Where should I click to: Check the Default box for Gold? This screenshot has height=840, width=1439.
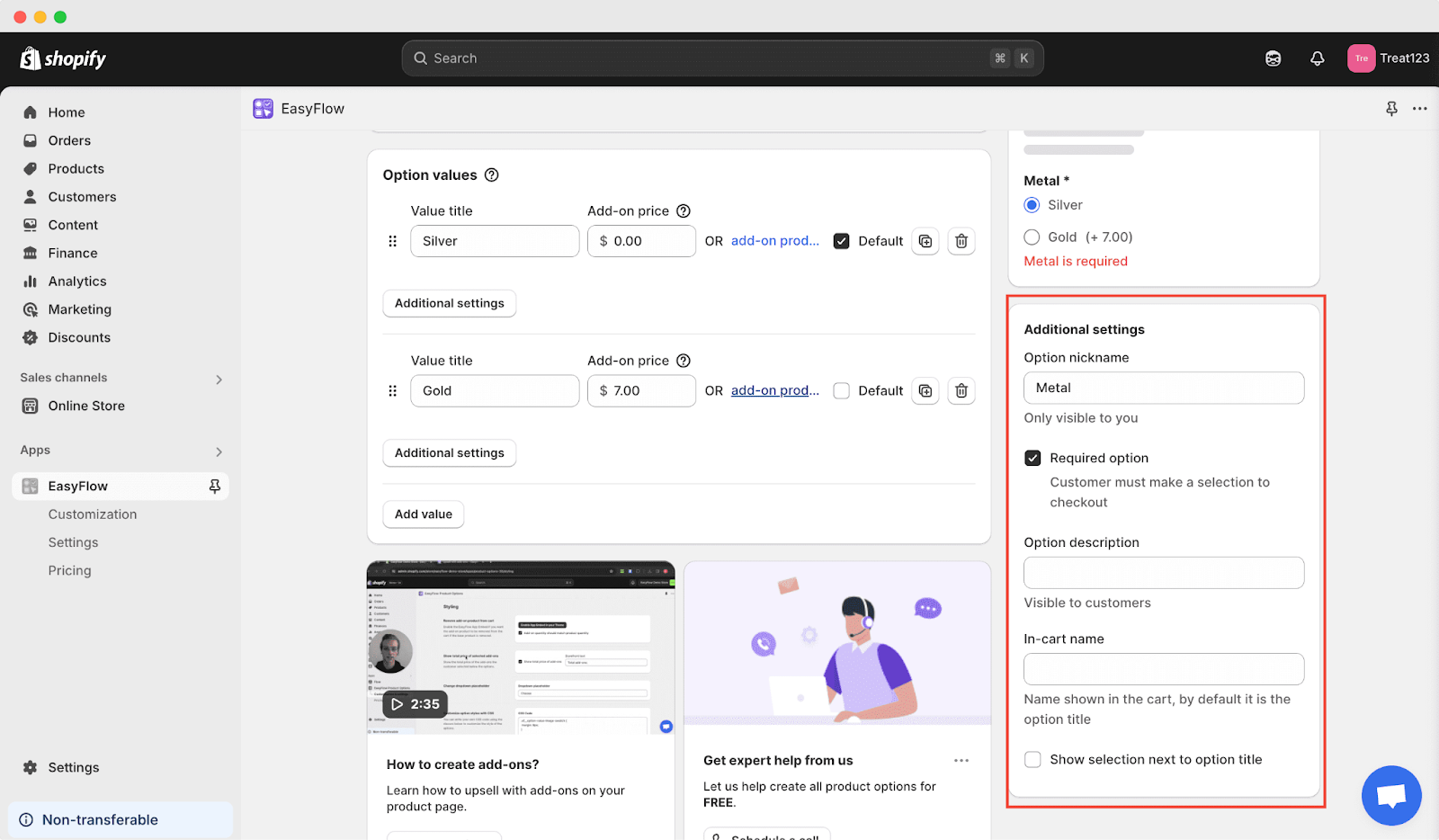pos(841,391)
